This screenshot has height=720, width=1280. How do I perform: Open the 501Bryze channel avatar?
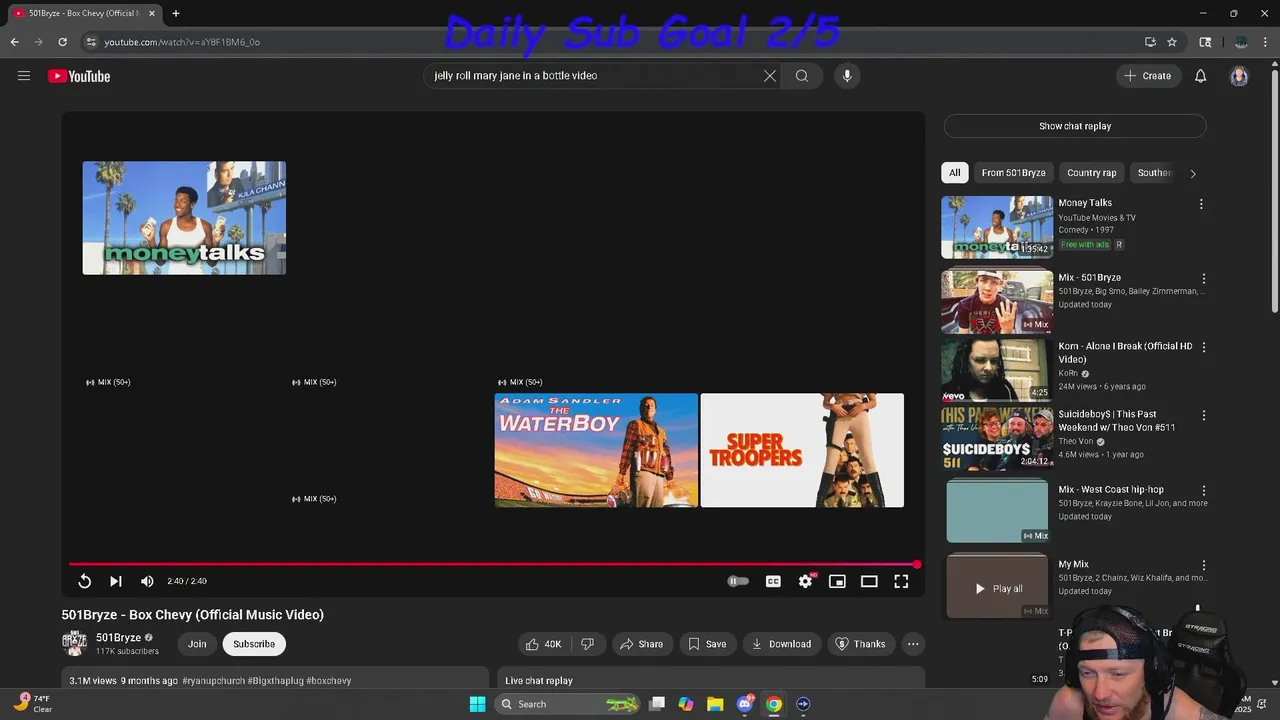coord(74,643)
